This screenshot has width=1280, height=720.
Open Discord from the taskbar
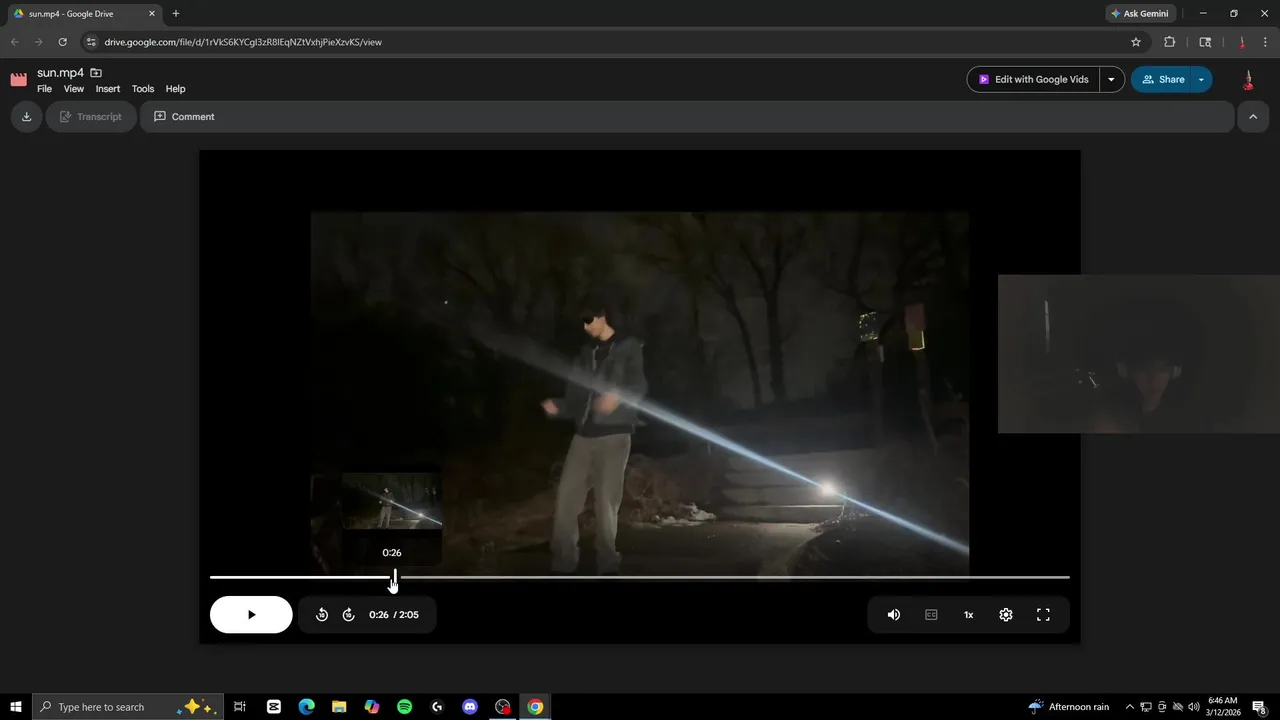pos(470,707)
